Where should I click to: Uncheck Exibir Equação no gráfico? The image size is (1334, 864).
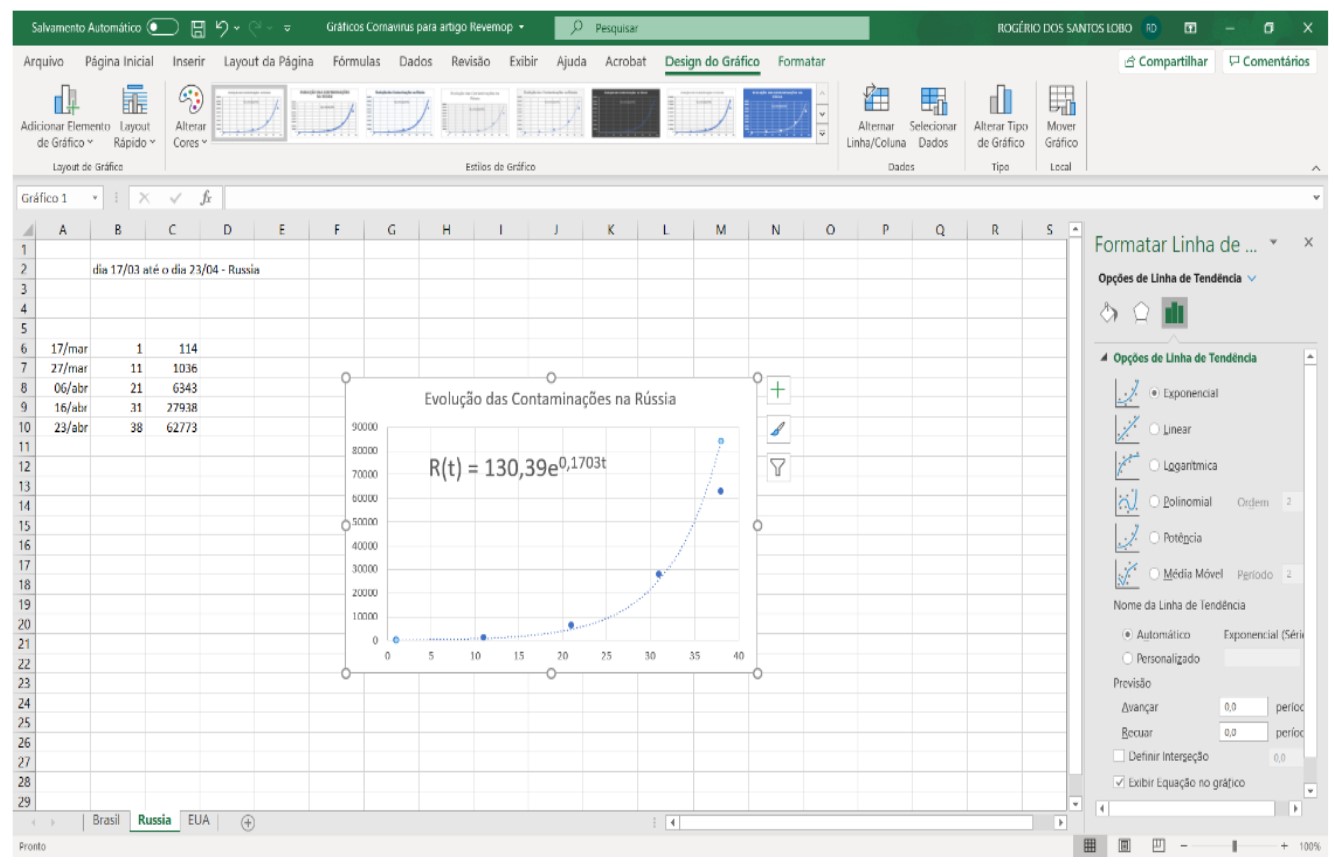pos(1120,782)
